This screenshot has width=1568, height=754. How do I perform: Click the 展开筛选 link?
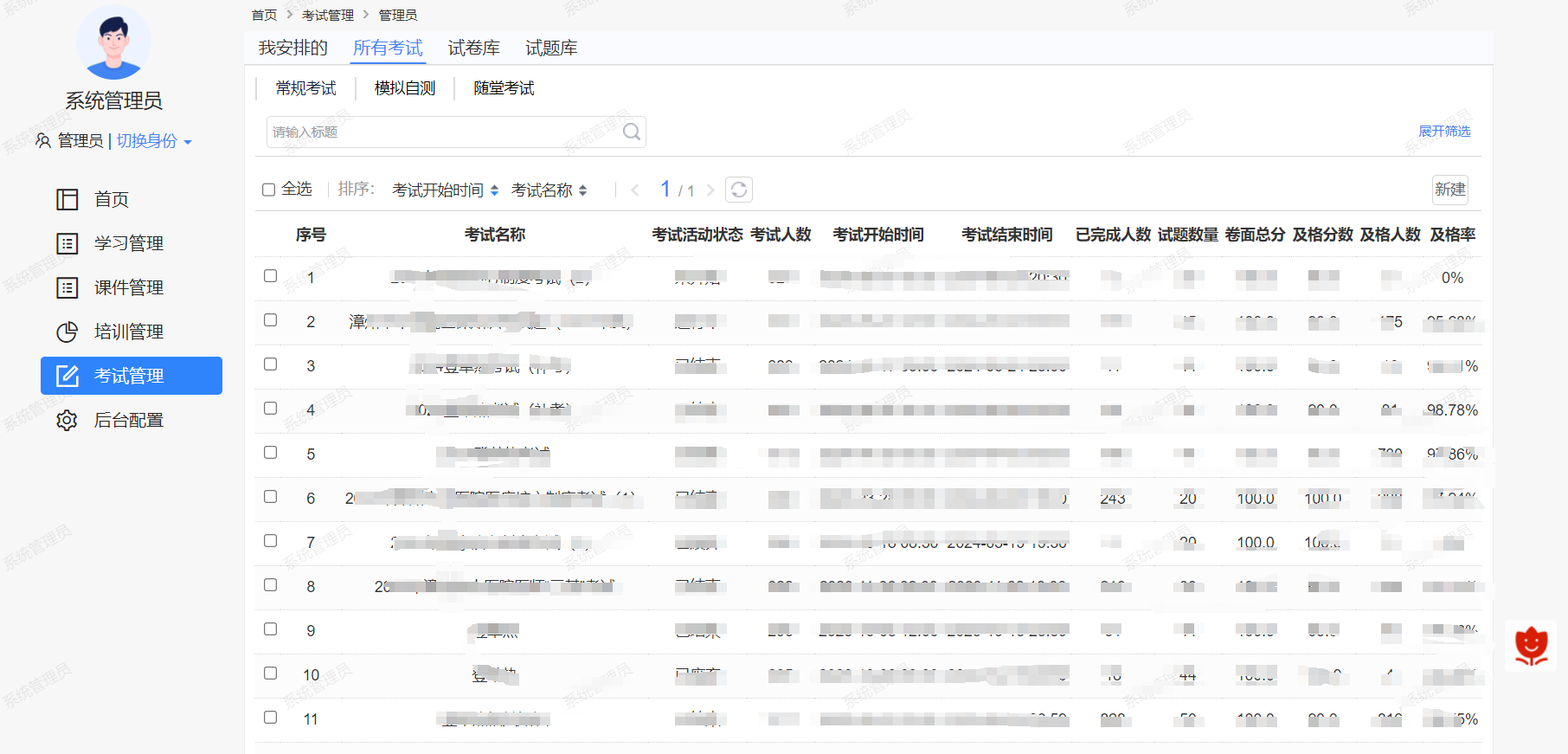click(1444, 132)
